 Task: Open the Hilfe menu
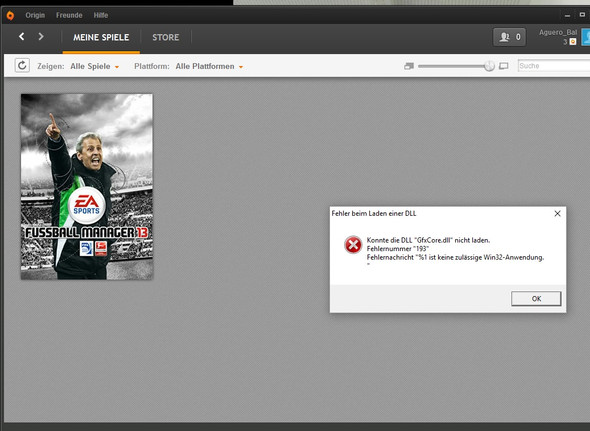pos(101,15)
